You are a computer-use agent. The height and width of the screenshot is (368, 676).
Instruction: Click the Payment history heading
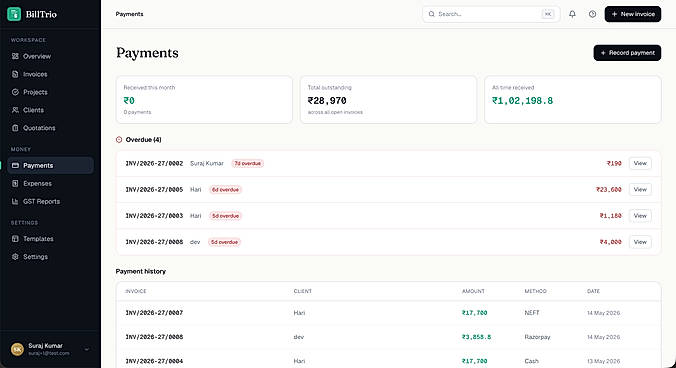click(x=141, y=271)
